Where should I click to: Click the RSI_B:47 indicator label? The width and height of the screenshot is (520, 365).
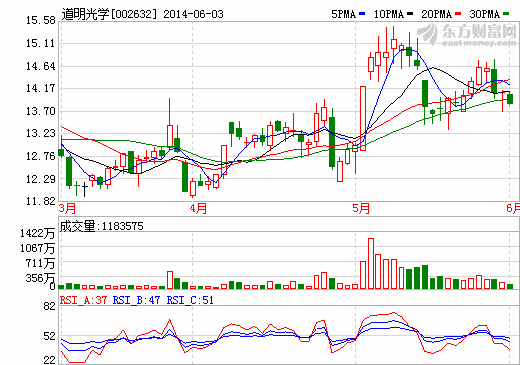(x=136, y=300)
